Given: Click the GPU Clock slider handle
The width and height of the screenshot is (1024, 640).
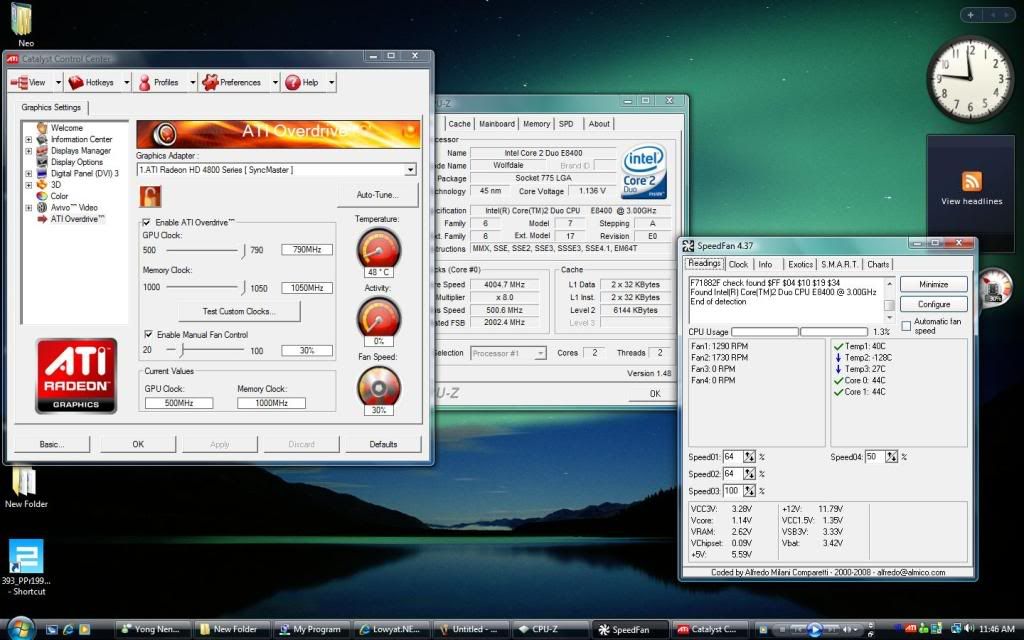Looking at the screenshot, I should click(x=241, y=249).
